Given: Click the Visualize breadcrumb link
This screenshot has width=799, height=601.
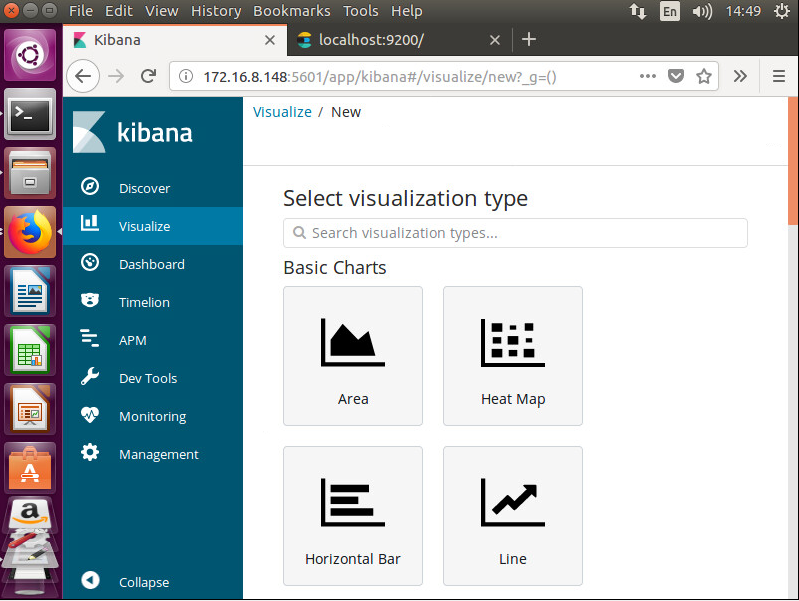Looking at the screenshot, I should click(x=282, y=112).
